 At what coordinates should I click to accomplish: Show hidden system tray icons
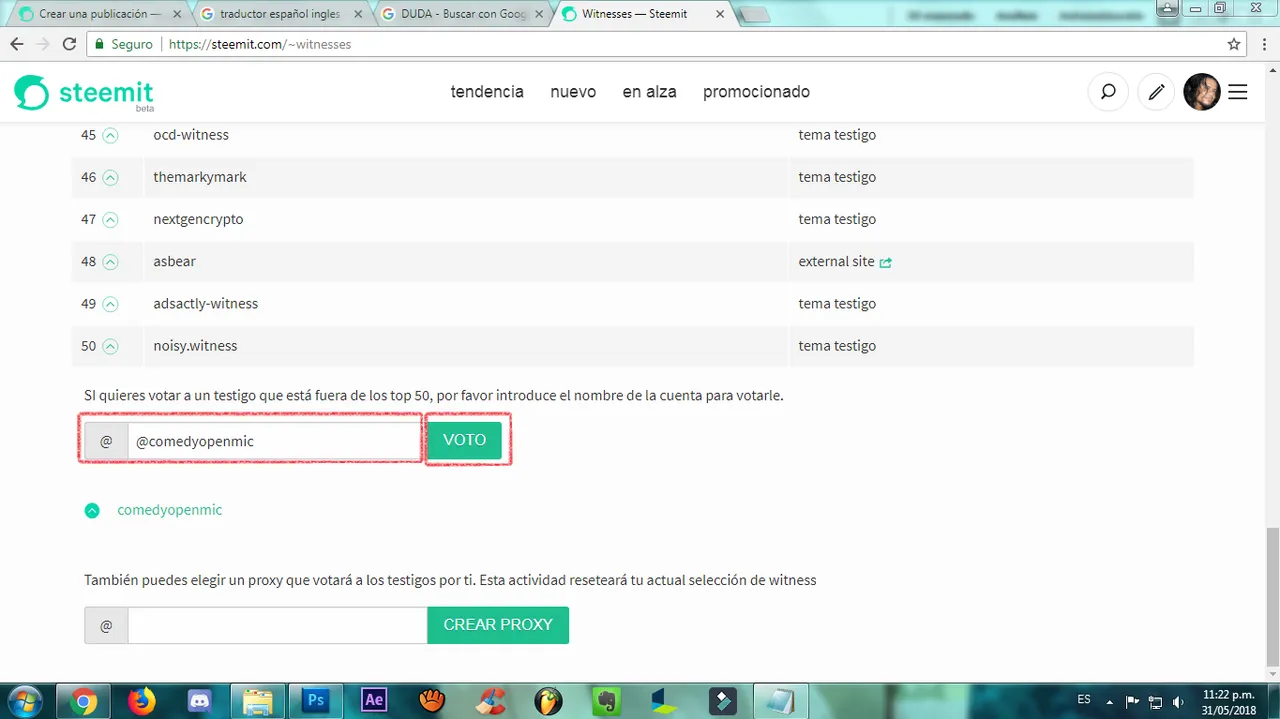(x=1112, y=701)
